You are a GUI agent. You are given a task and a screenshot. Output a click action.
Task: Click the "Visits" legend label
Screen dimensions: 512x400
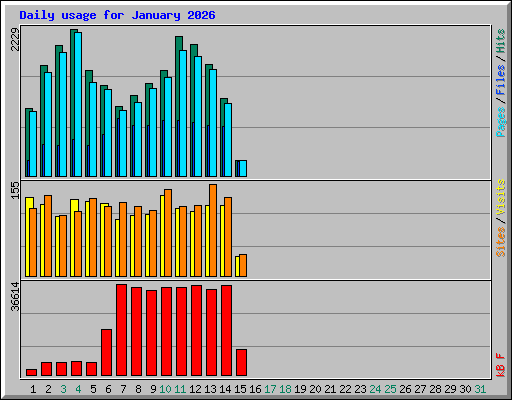[501, 197]
